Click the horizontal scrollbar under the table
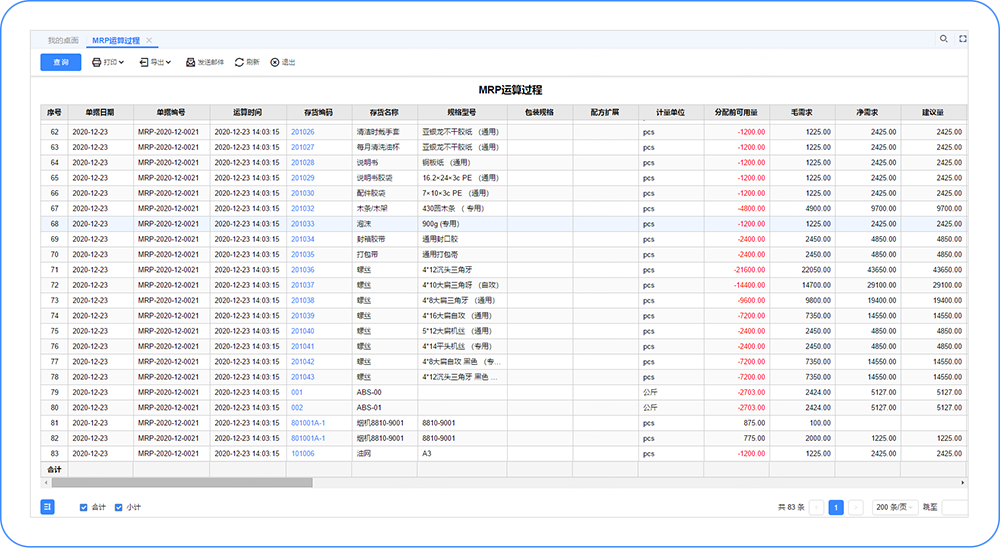Viewport: 1000px width, 548px height. point(180,482)
